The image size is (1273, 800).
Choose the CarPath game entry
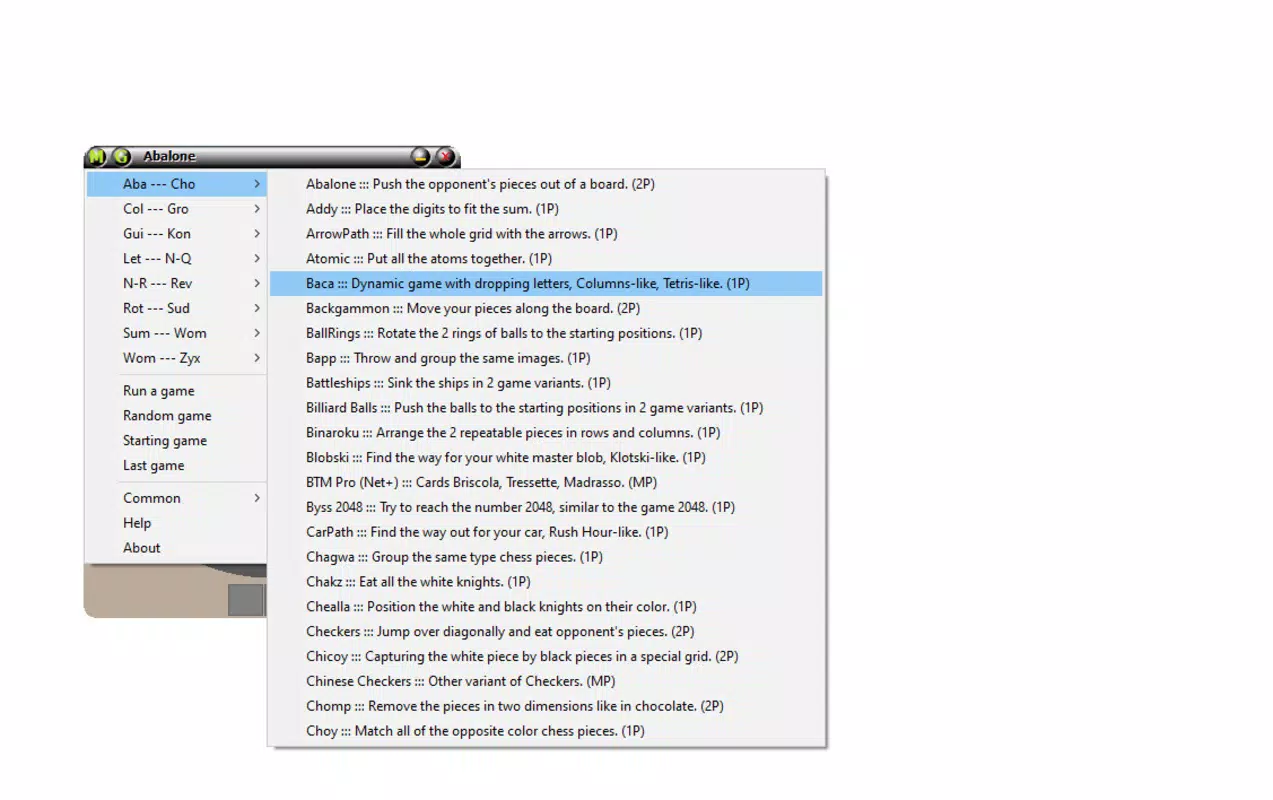coord(546,532)
